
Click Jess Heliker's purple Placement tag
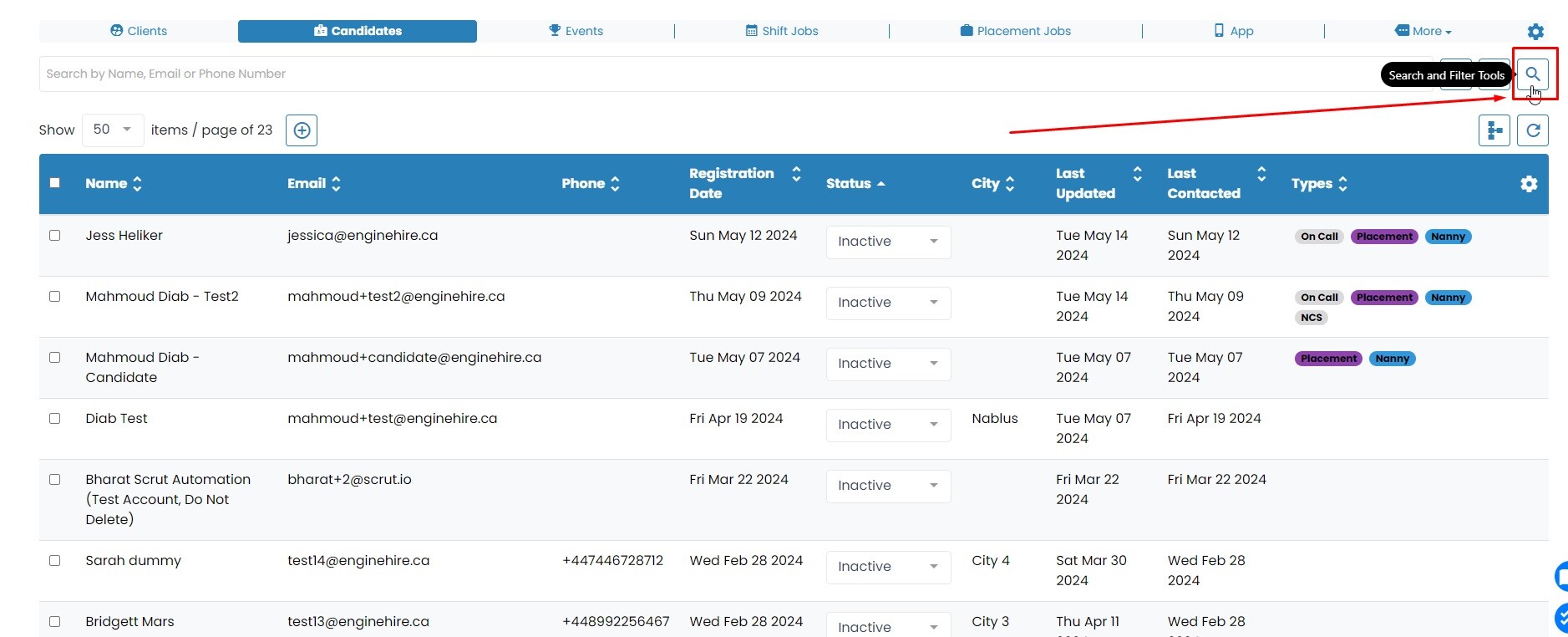click(x=1384, y=237)
